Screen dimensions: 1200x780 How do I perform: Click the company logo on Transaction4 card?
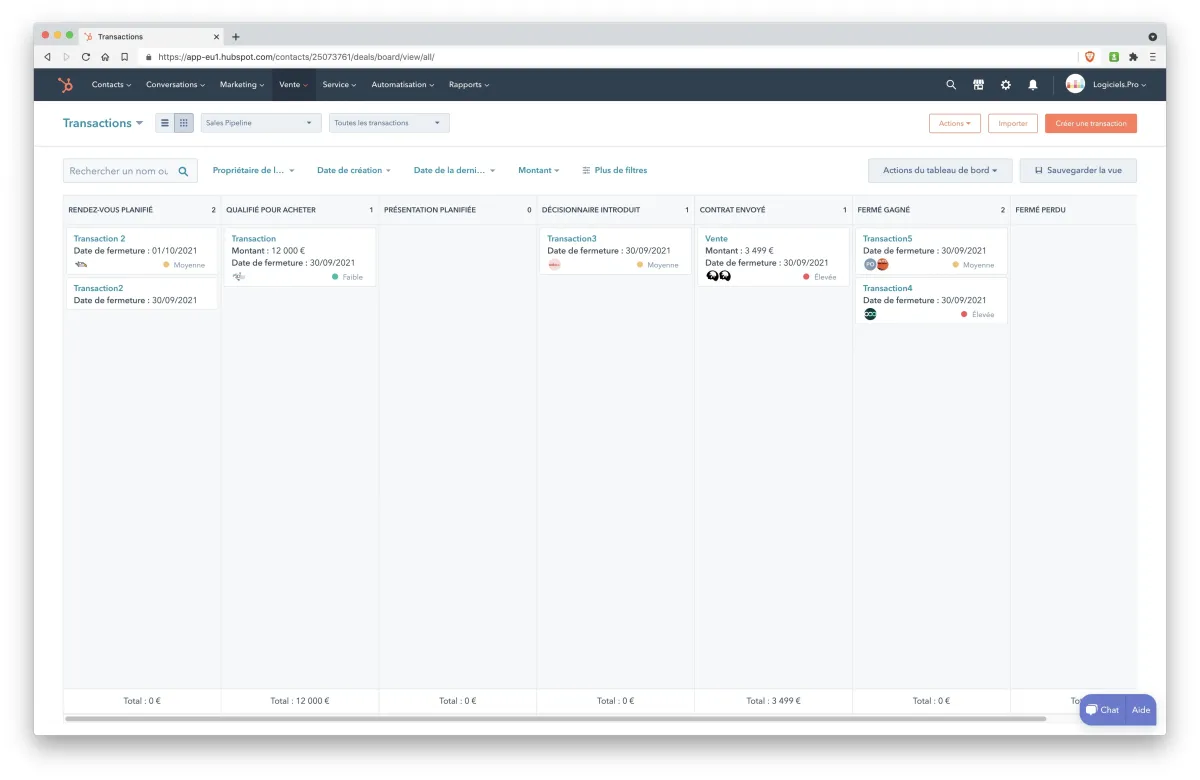870,314
